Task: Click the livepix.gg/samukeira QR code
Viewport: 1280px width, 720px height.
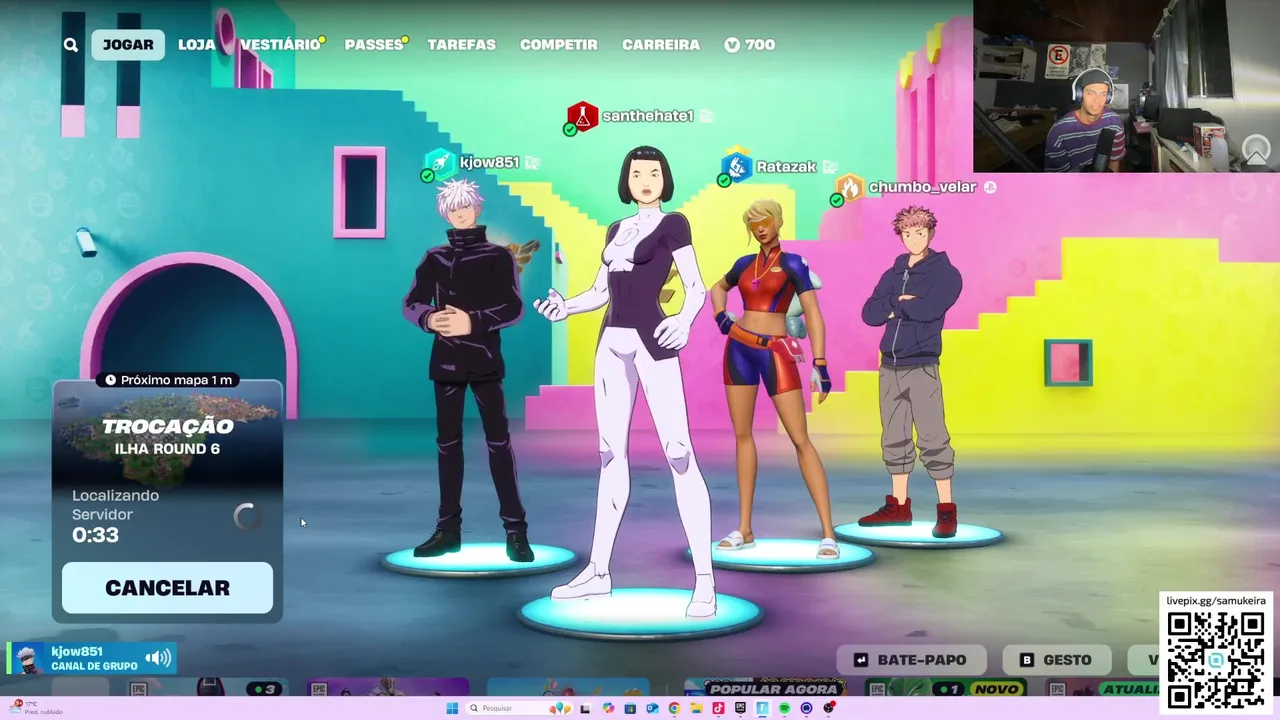Action: point(1216,660)
